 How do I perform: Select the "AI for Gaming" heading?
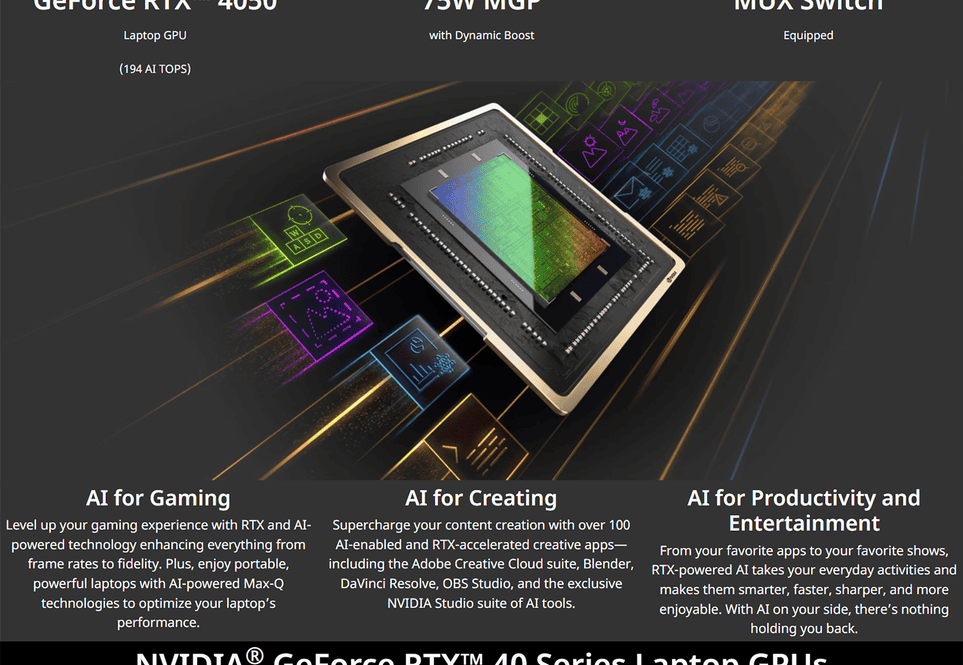158,498
